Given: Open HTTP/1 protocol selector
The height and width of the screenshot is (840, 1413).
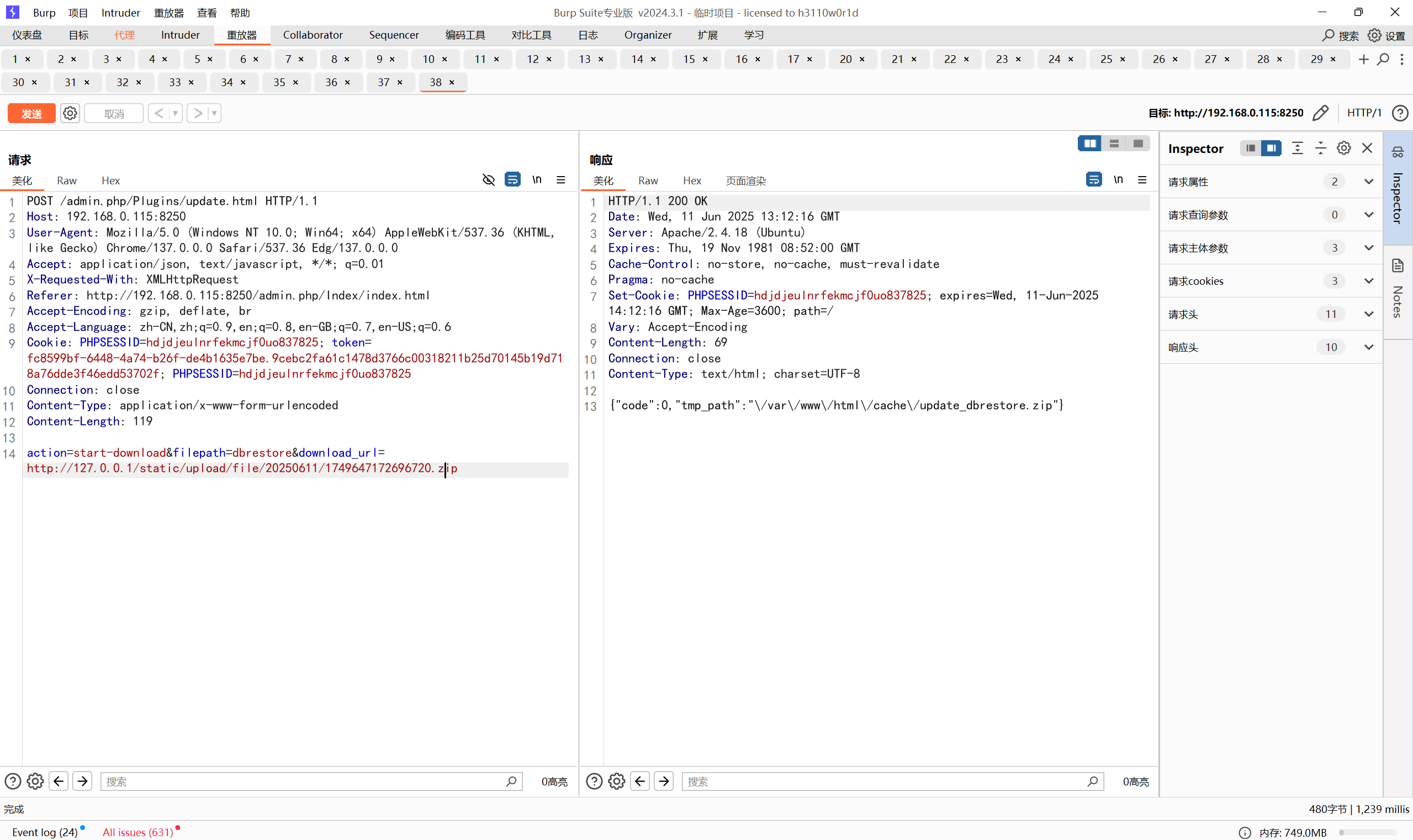Looking at the screenshot, I should 1364,113.
